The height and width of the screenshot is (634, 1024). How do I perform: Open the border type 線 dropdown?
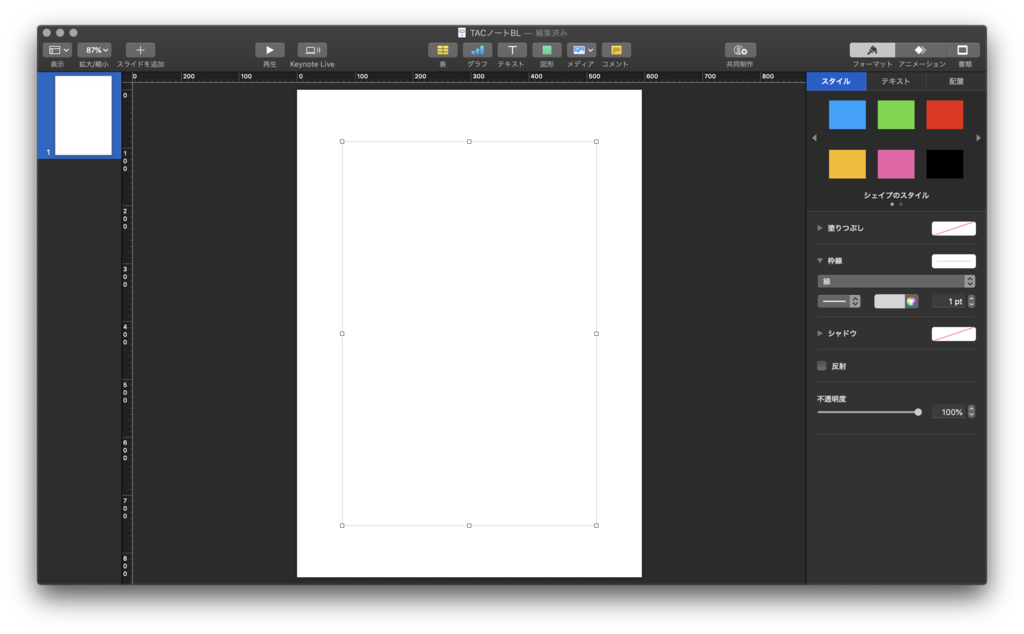point(896,281)
